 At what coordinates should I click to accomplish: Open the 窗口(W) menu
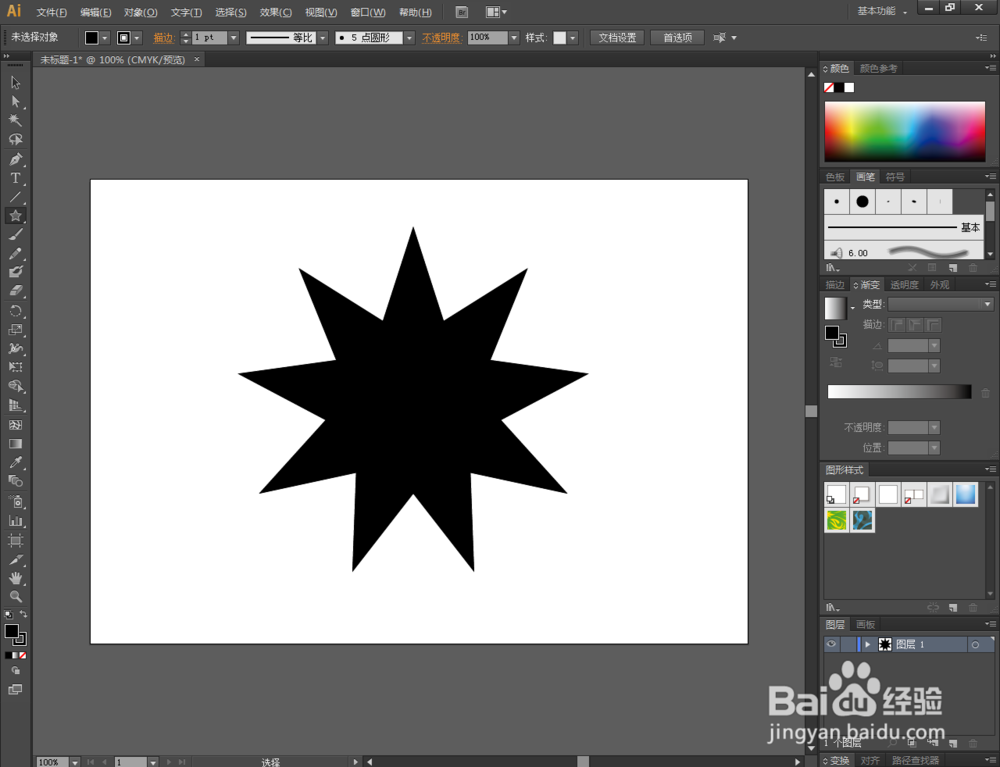tap(368, 12)
